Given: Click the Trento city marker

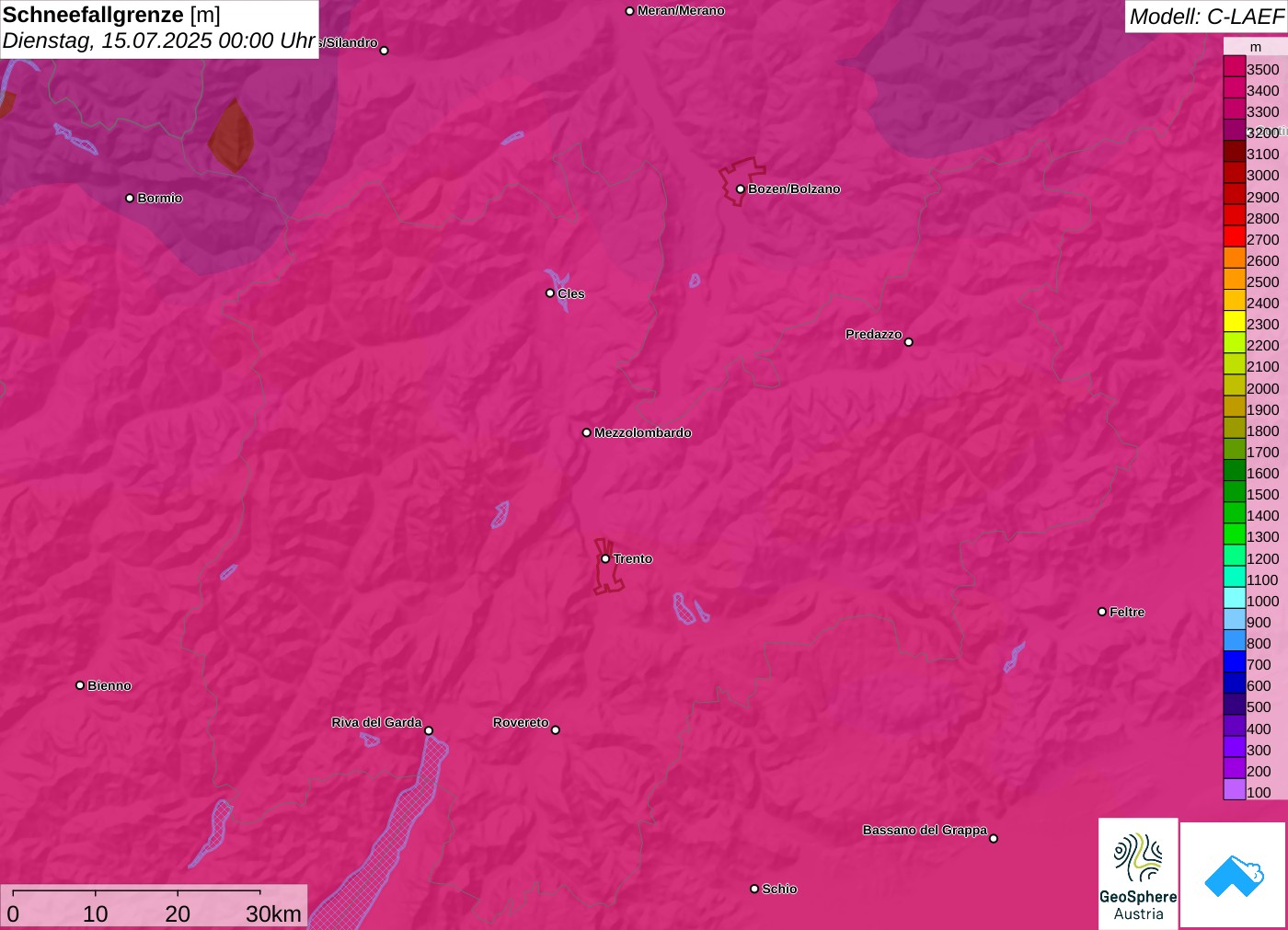Looking at the screenshot, I should pyautogui.click(x=605, y=558).
